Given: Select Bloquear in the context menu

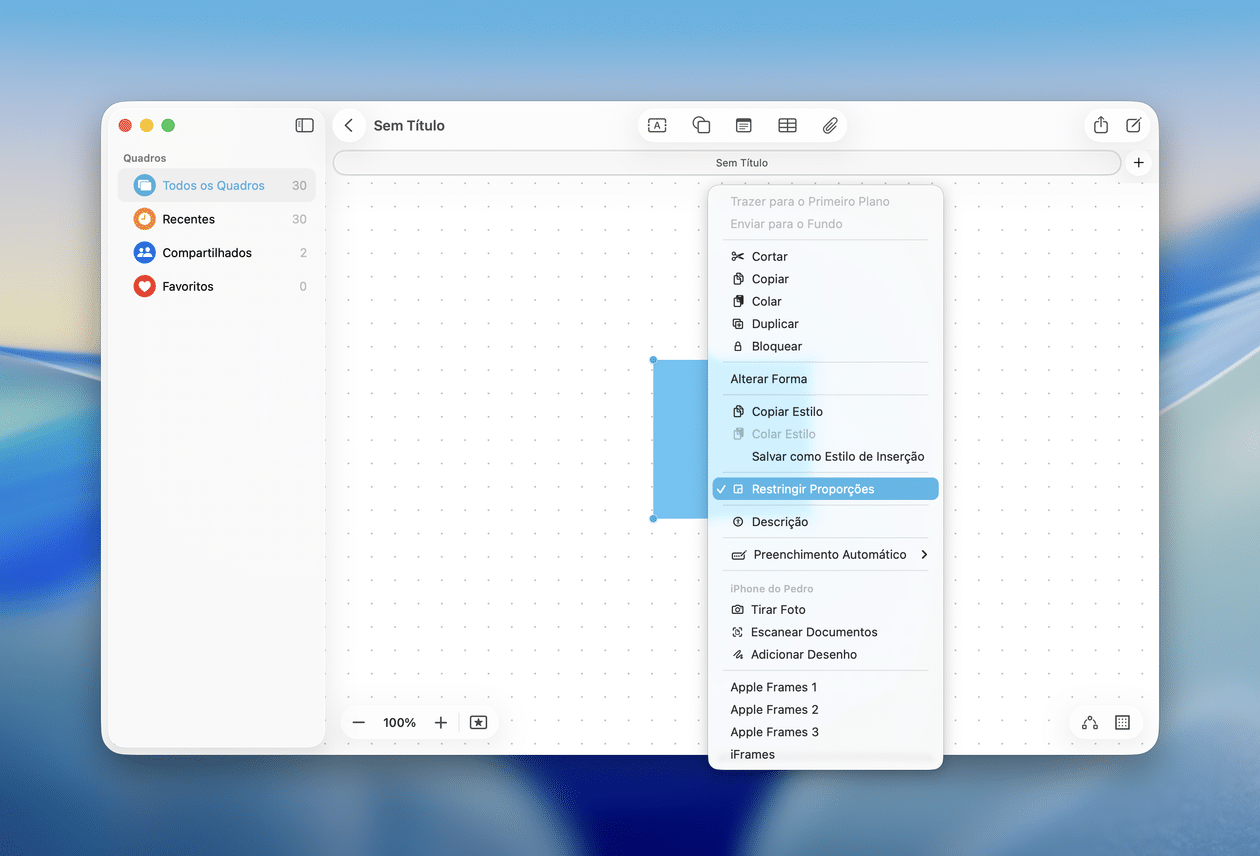Looking at the screenshot, I should point(776,347).
